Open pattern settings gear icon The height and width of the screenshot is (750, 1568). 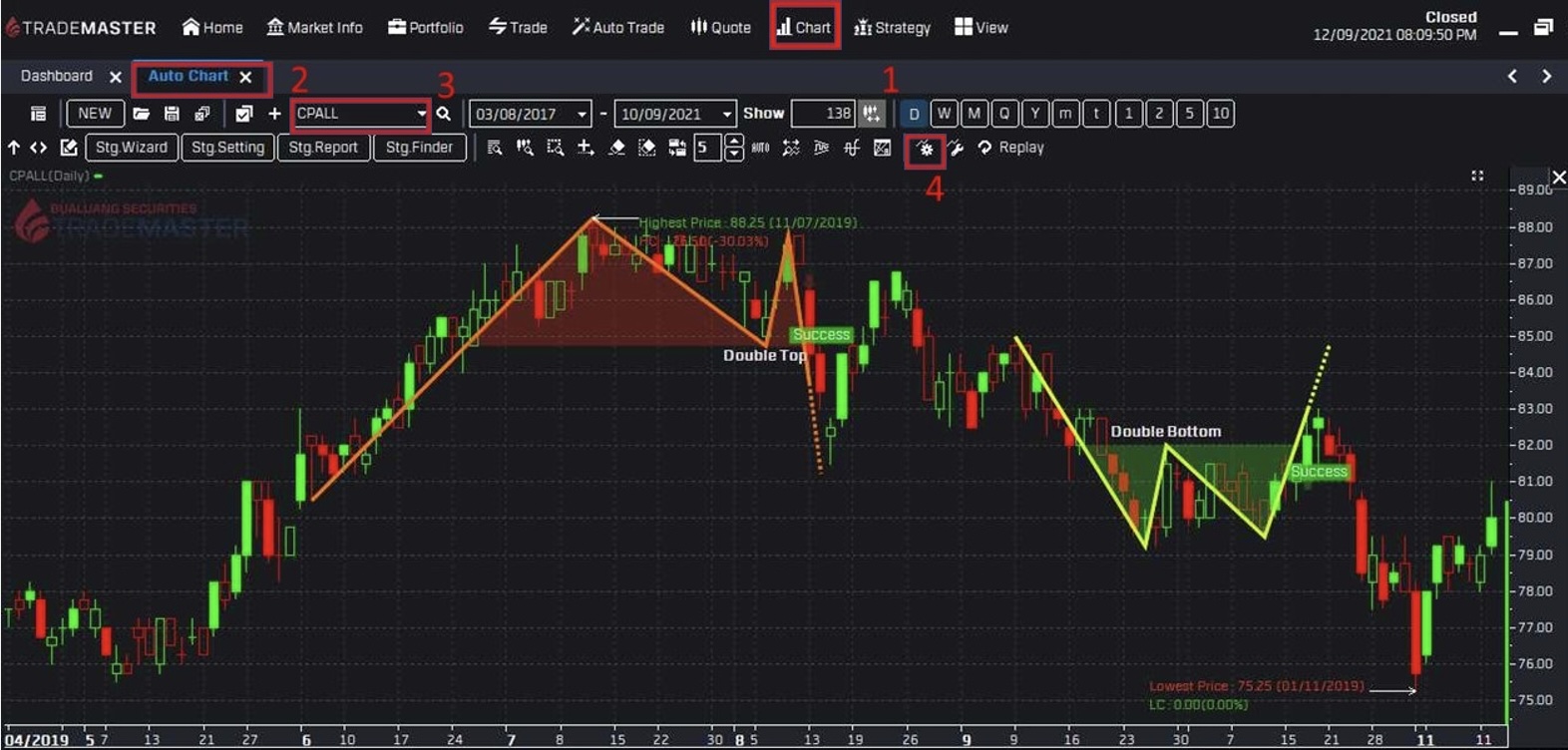click(x=926, y=149)
